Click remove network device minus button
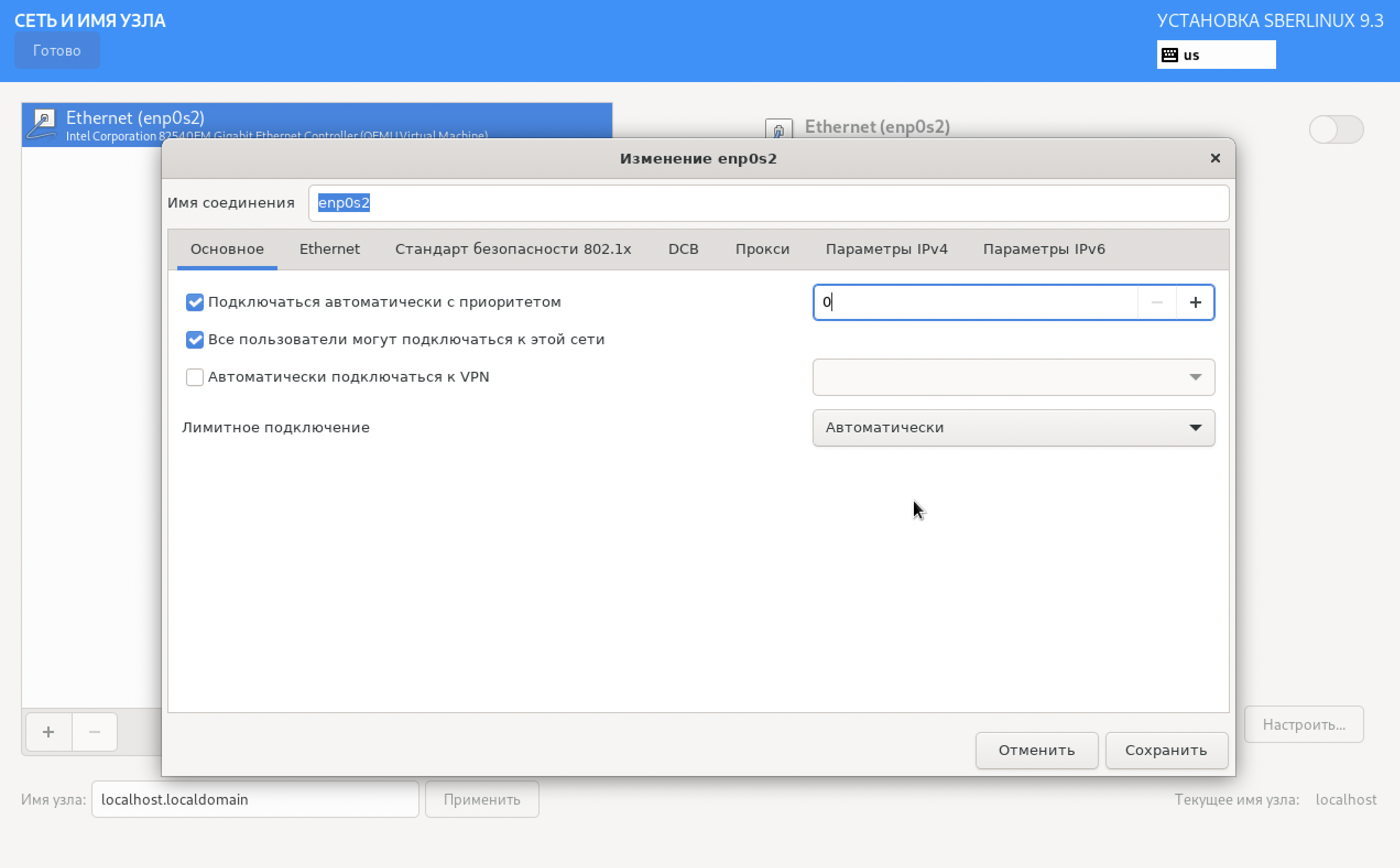The width and height of the screenshot is (1400, 868). tap(95, 731)
